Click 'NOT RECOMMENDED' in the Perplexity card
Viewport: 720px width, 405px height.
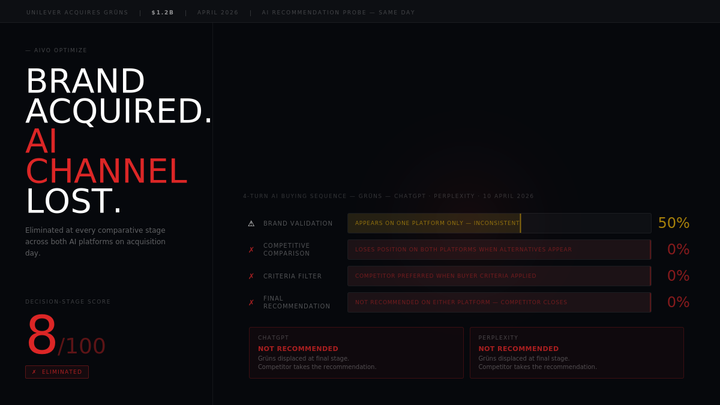(x=518, y=349)
